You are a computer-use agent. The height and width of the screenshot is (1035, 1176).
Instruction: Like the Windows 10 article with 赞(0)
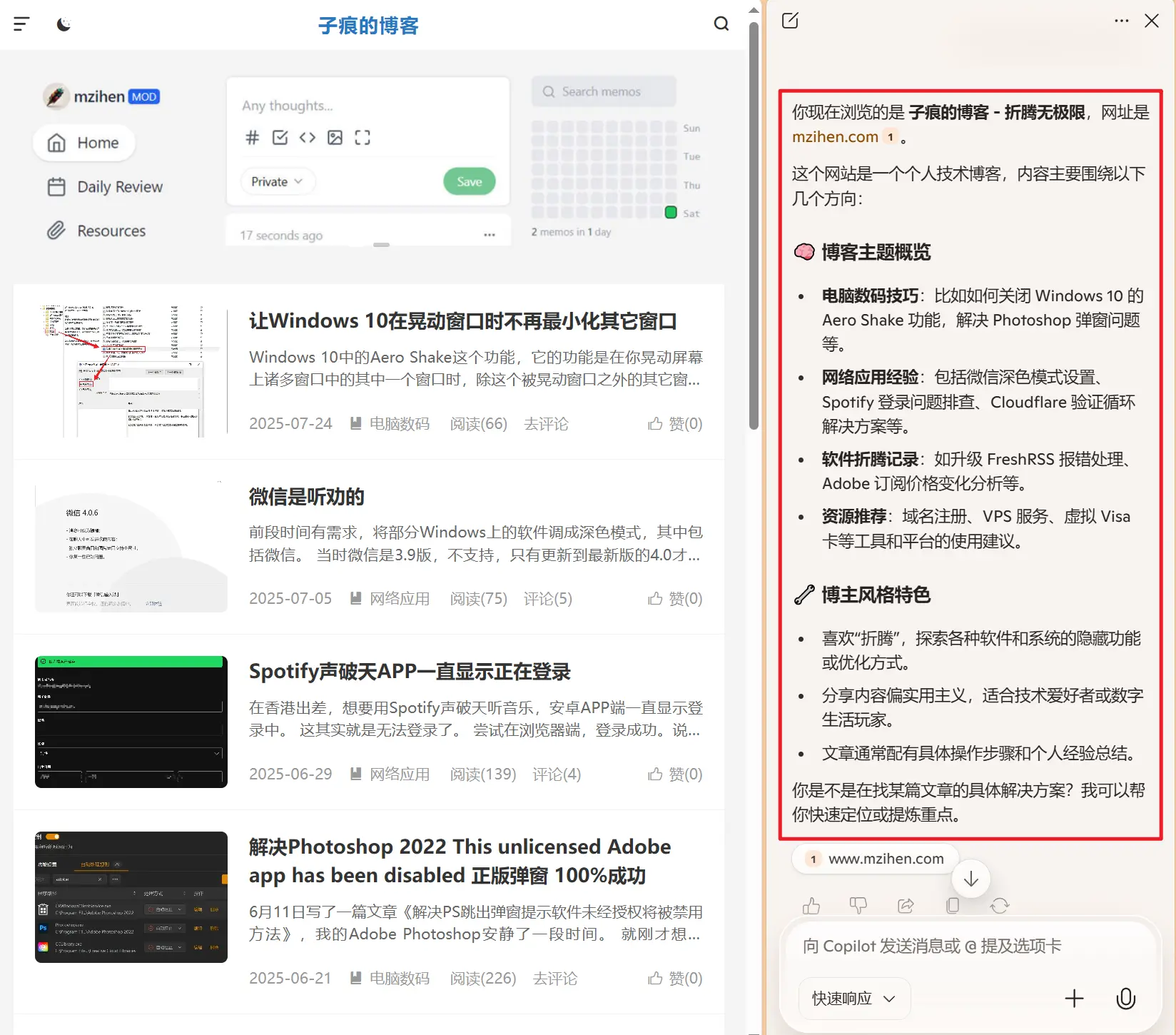click(x=675, y=424)
